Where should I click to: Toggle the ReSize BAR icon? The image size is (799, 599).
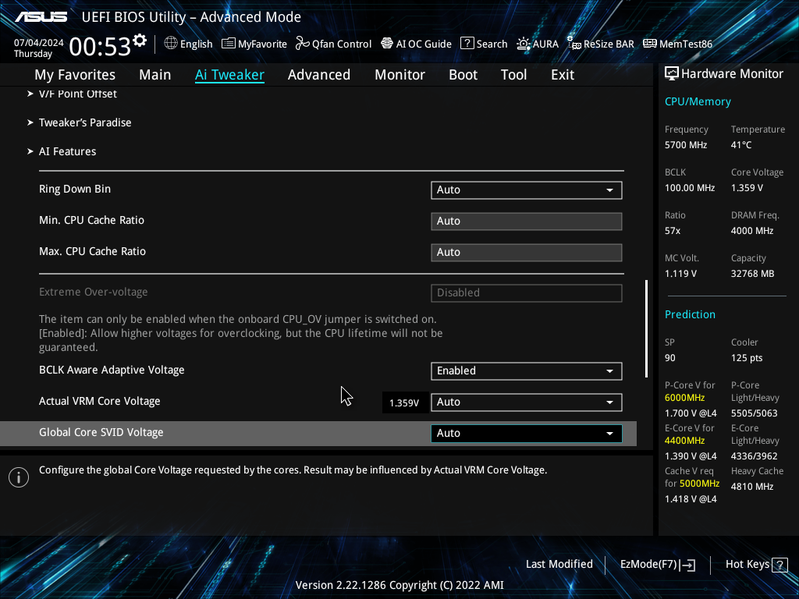point(574,43)
